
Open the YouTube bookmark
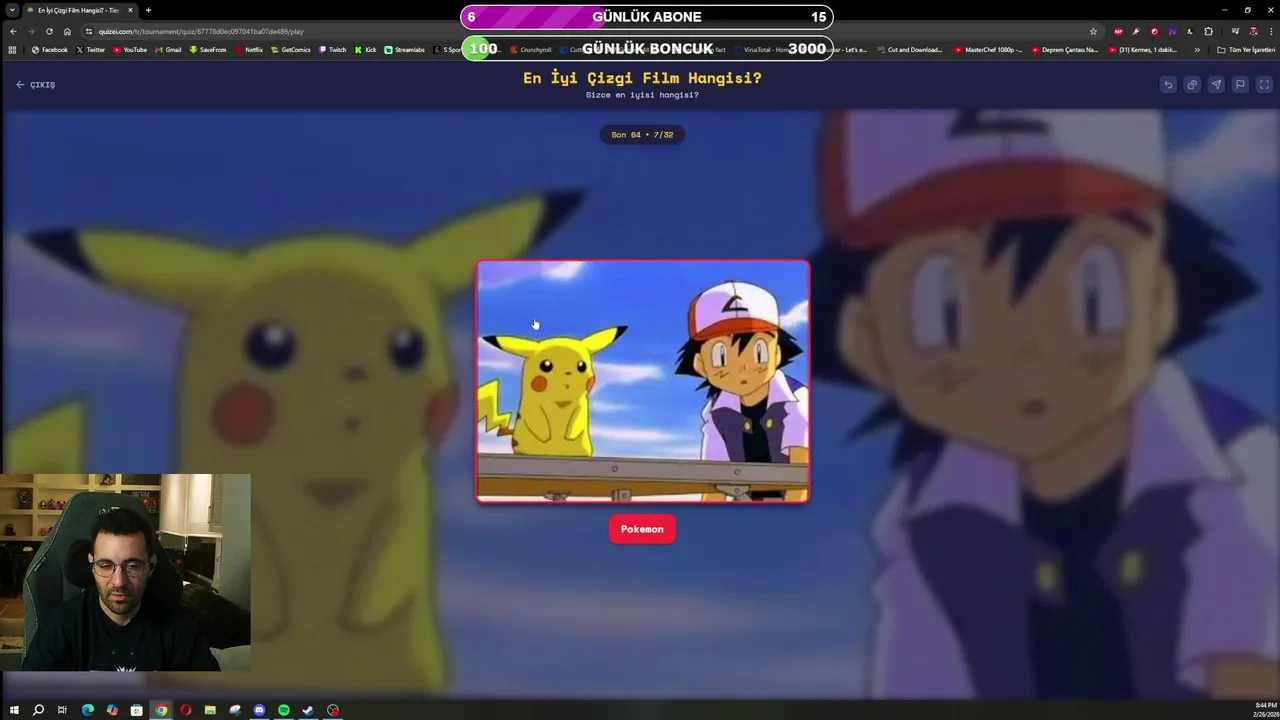pos(130,49)
